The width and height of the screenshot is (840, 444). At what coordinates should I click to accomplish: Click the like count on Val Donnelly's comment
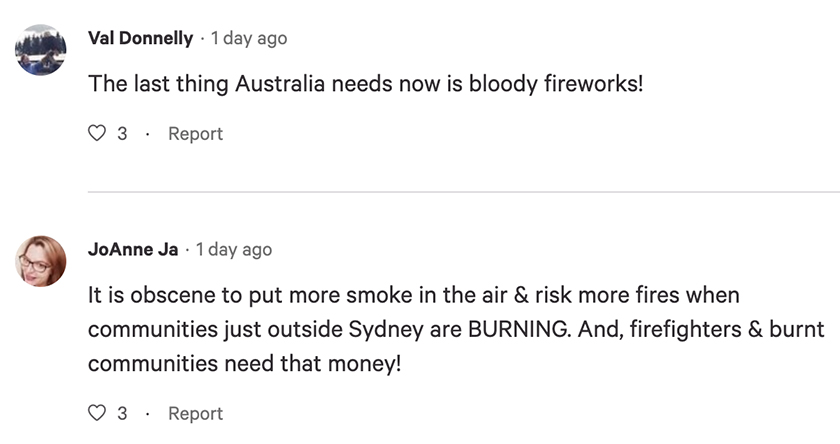click(122, 134)
